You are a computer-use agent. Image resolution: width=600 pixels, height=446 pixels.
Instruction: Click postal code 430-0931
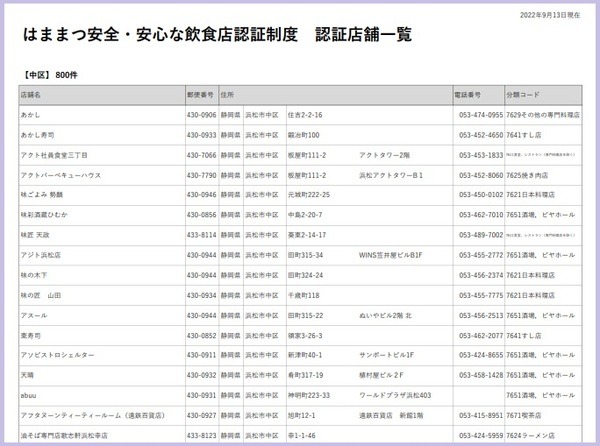202,396
